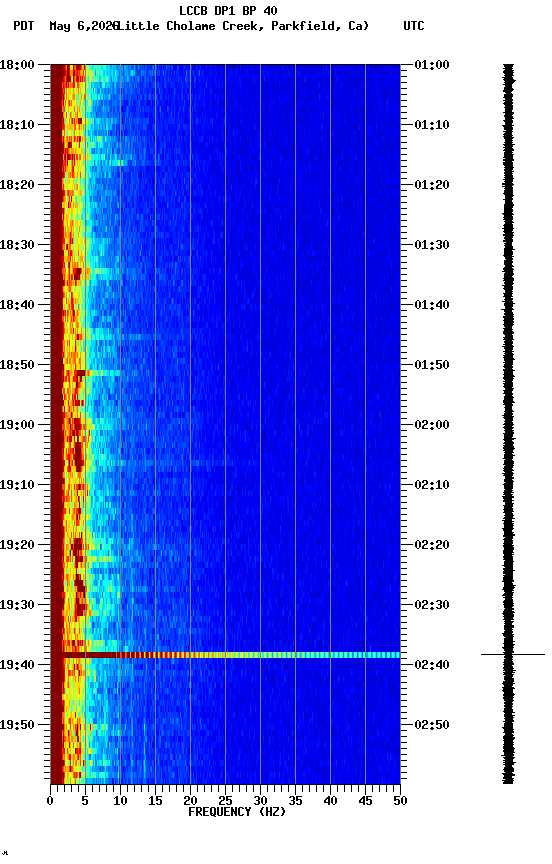Click the '0' frequency axis label
The width and height of the screenshot is (552, 864).
coord(50,801)
